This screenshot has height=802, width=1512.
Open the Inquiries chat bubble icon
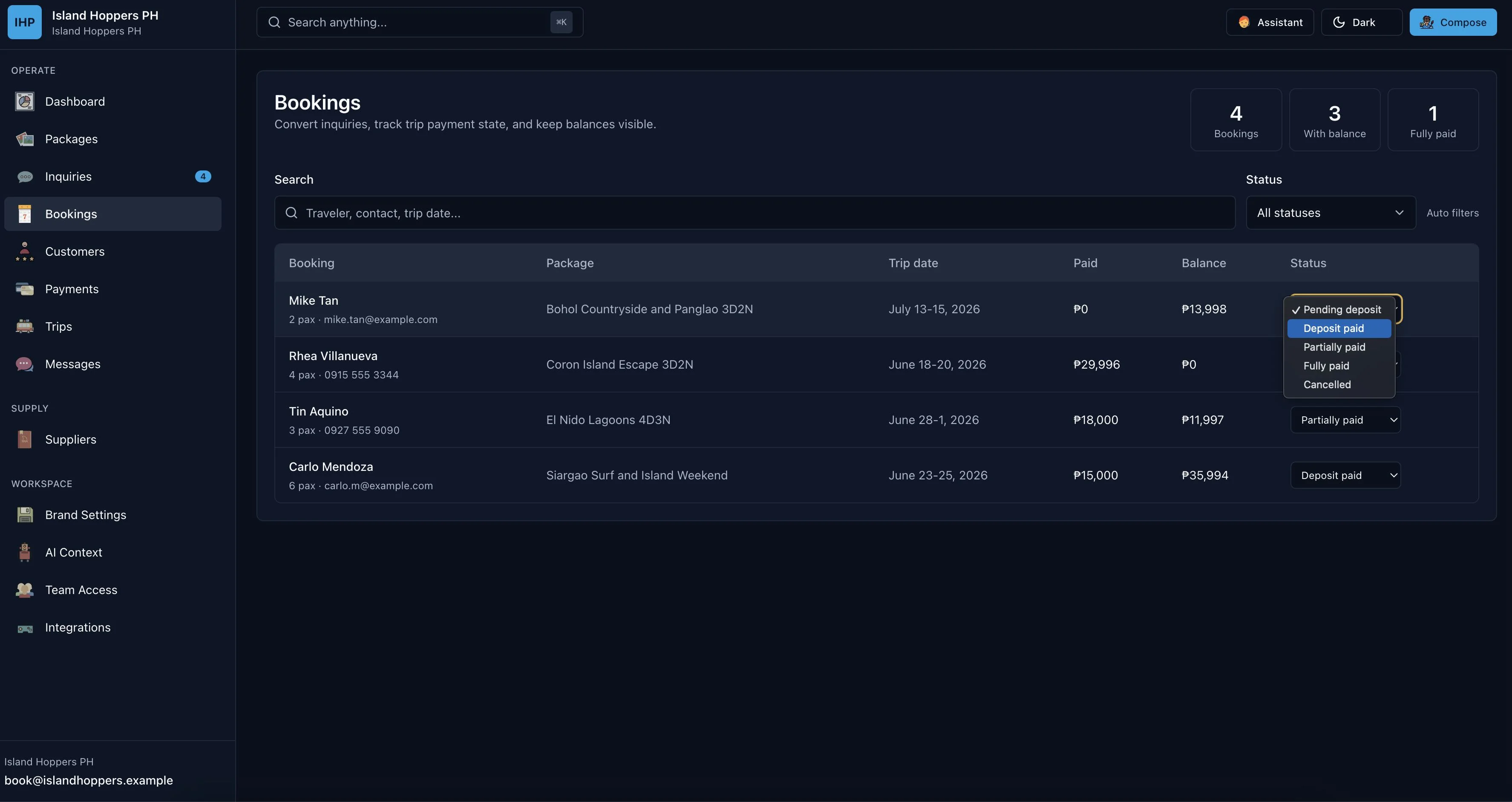(25, 177)
